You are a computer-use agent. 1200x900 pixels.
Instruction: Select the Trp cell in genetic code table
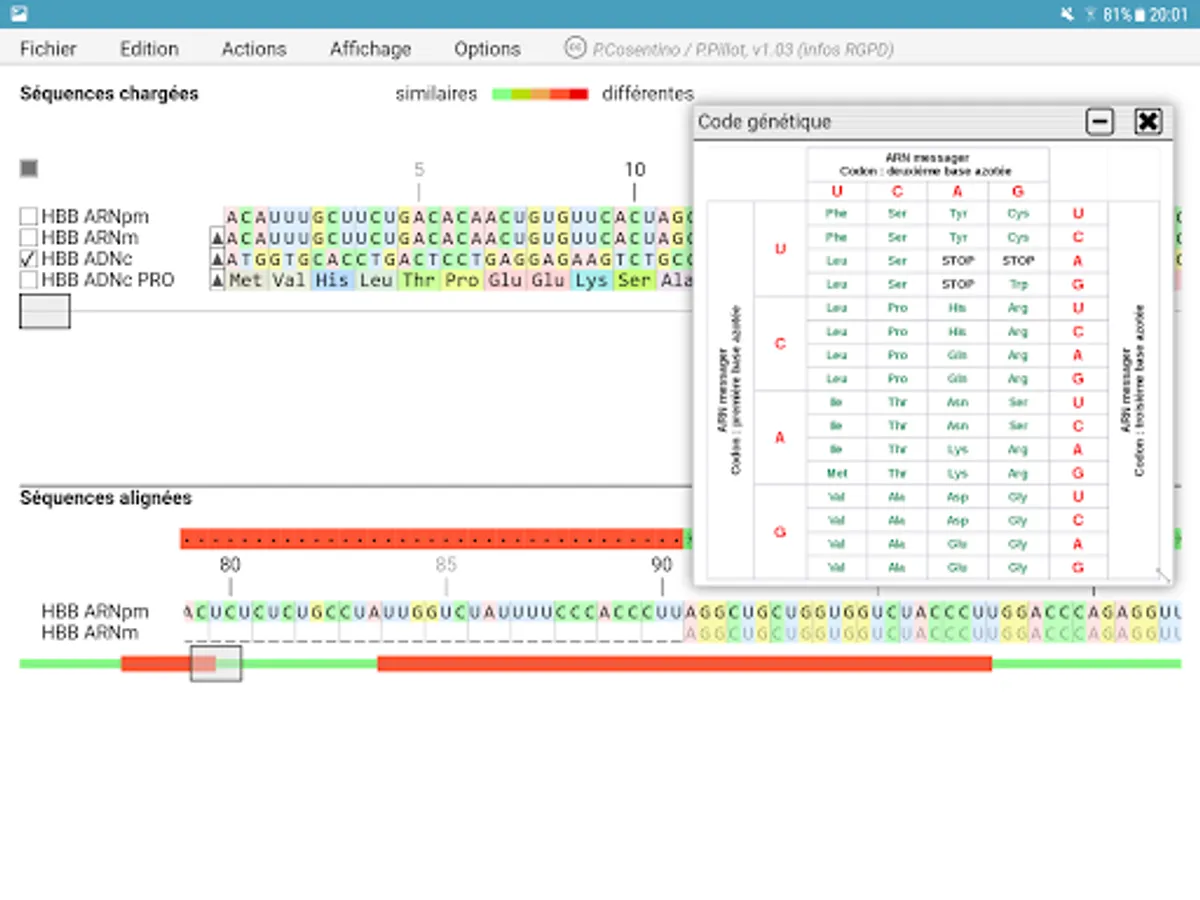pos(1018,284)
